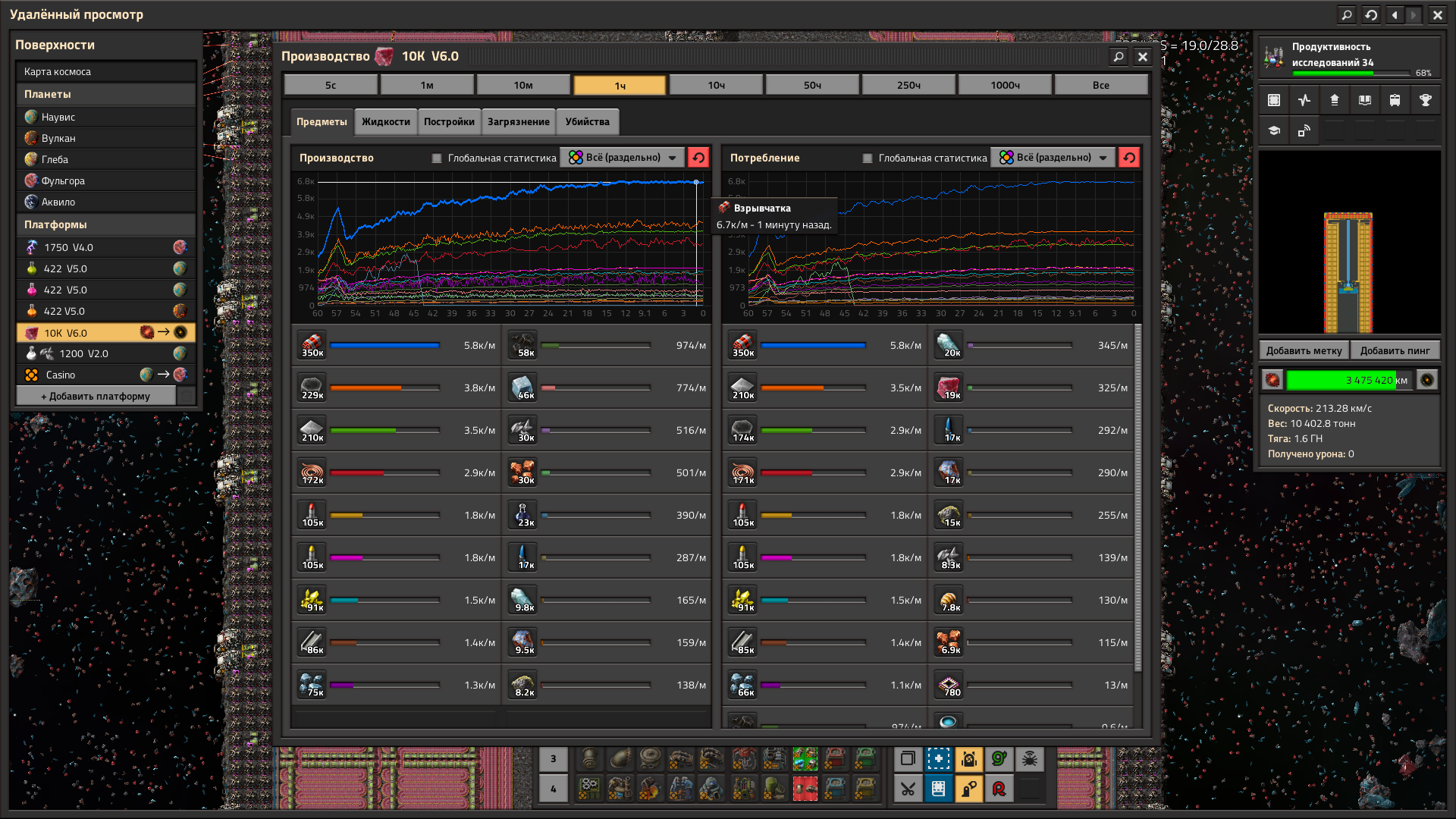Click the + Добавить платформу button

tap(96, 396)
